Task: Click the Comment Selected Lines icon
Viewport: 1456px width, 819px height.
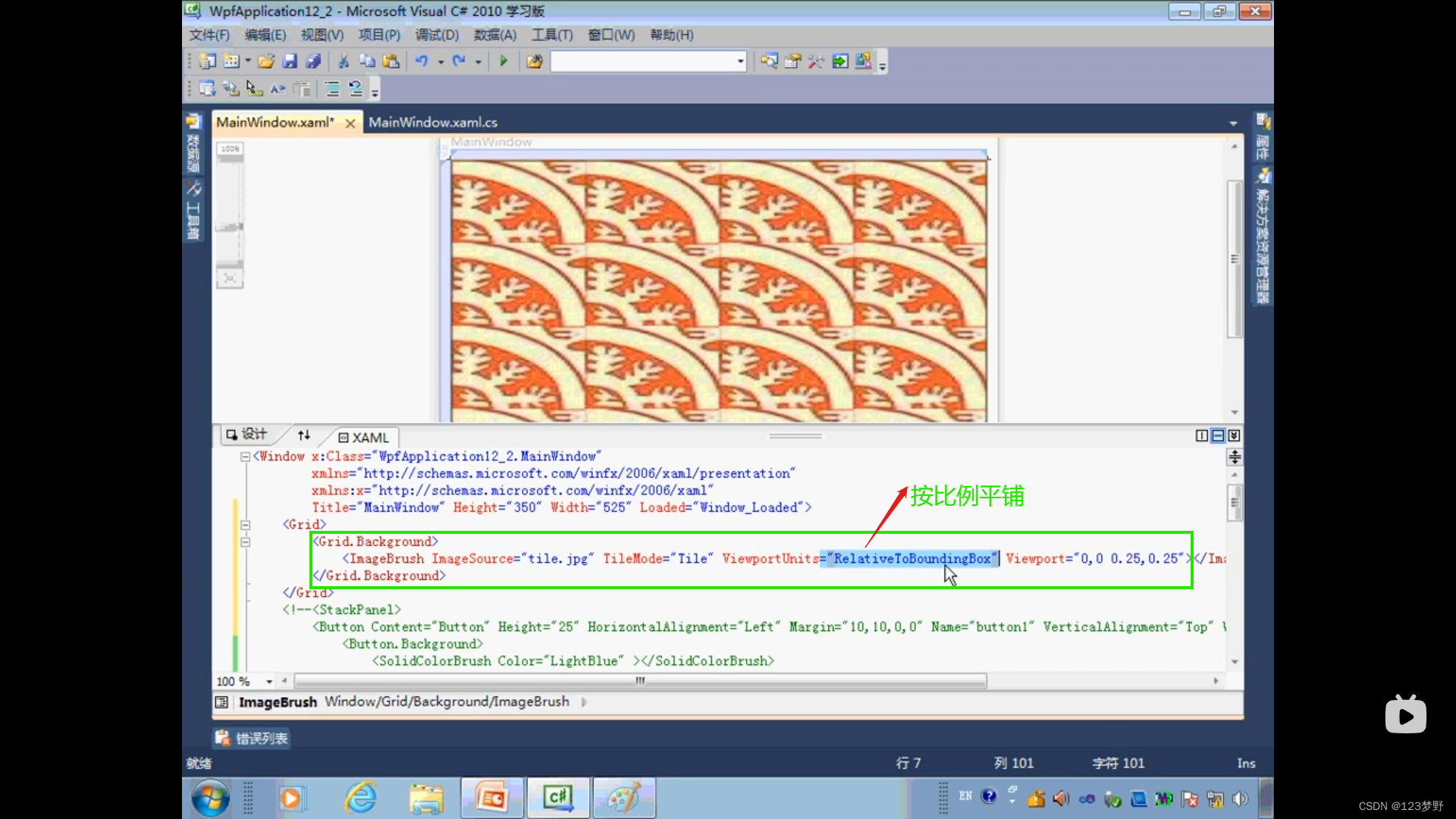Action: click(332, 89)
